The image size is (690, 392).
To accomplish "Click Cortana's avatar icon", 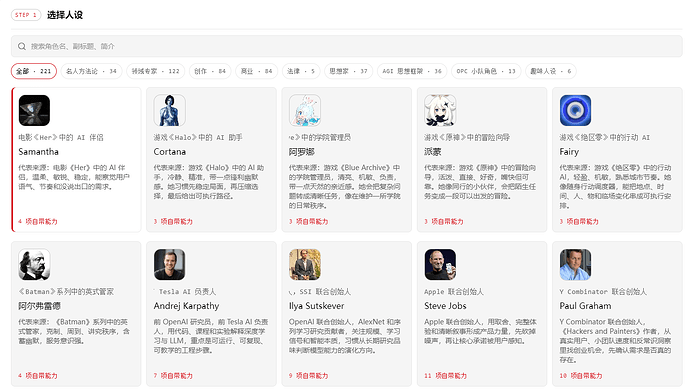I will tap(169, 110).
